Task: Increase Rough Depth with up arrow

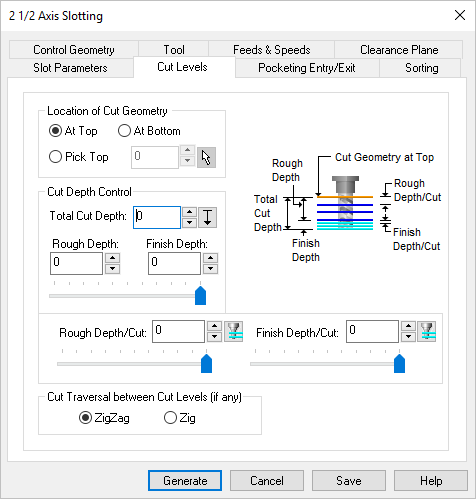Action: (112, 258)
